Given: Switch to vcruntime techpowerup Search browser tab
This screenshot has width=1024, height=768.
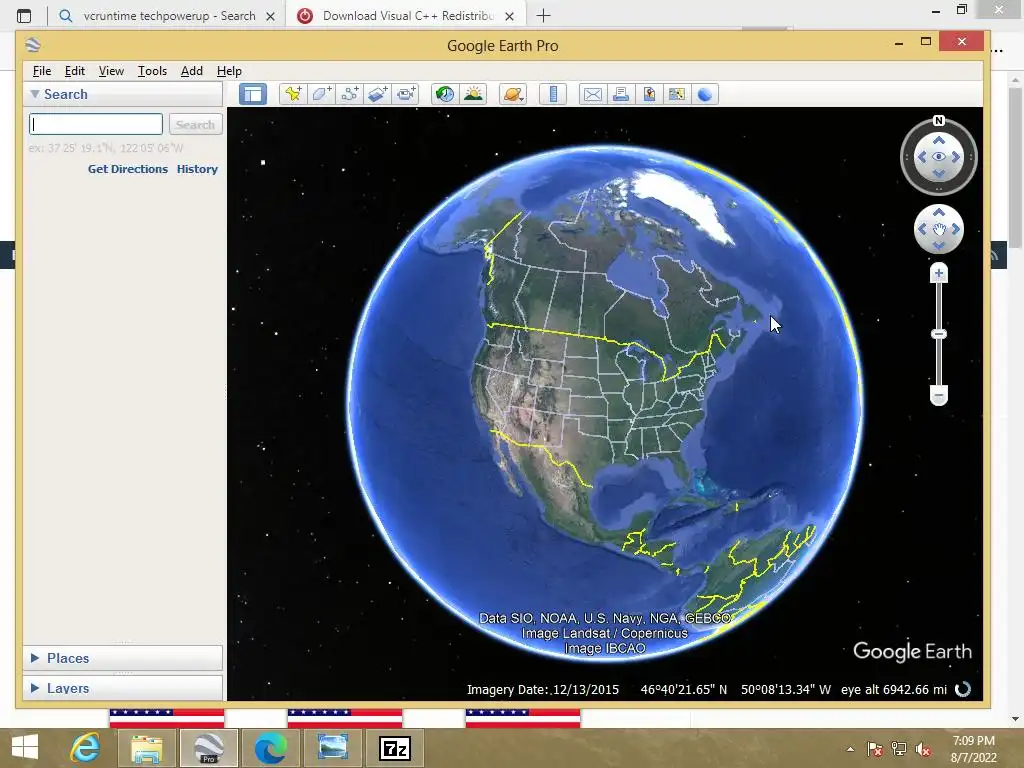Looking at the screenshot, I should coord(168,16).
